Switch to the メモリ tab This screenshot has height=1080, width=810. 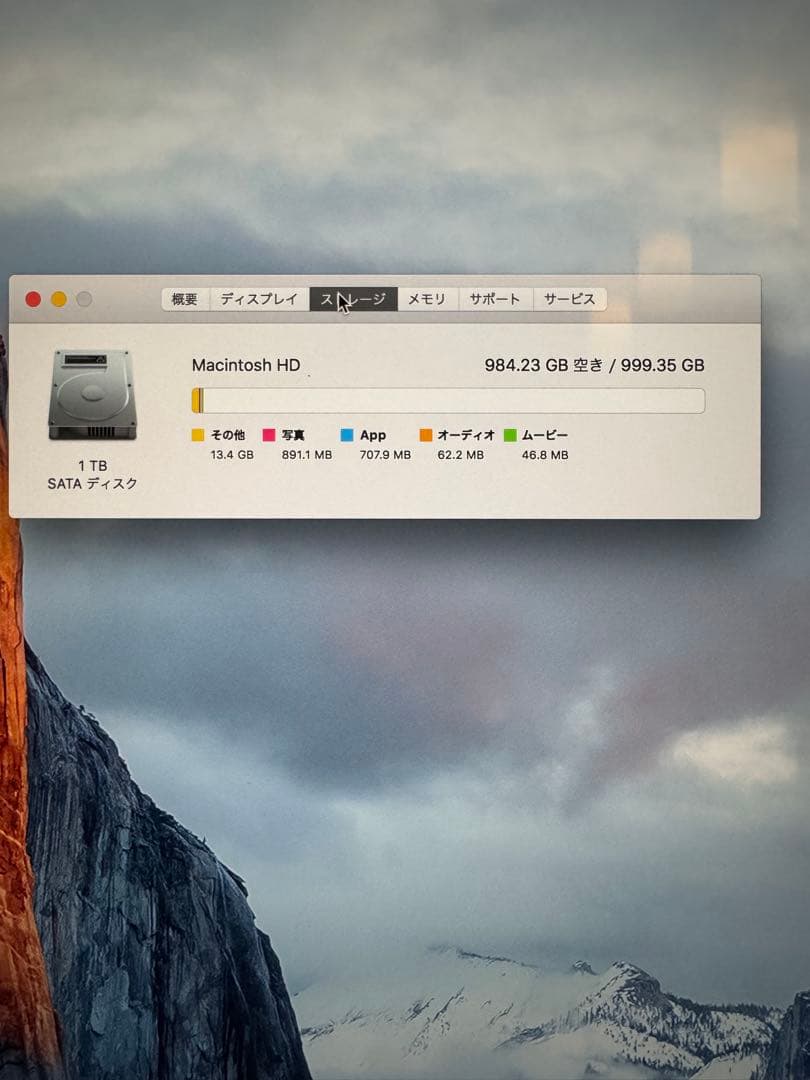(428, 298)
